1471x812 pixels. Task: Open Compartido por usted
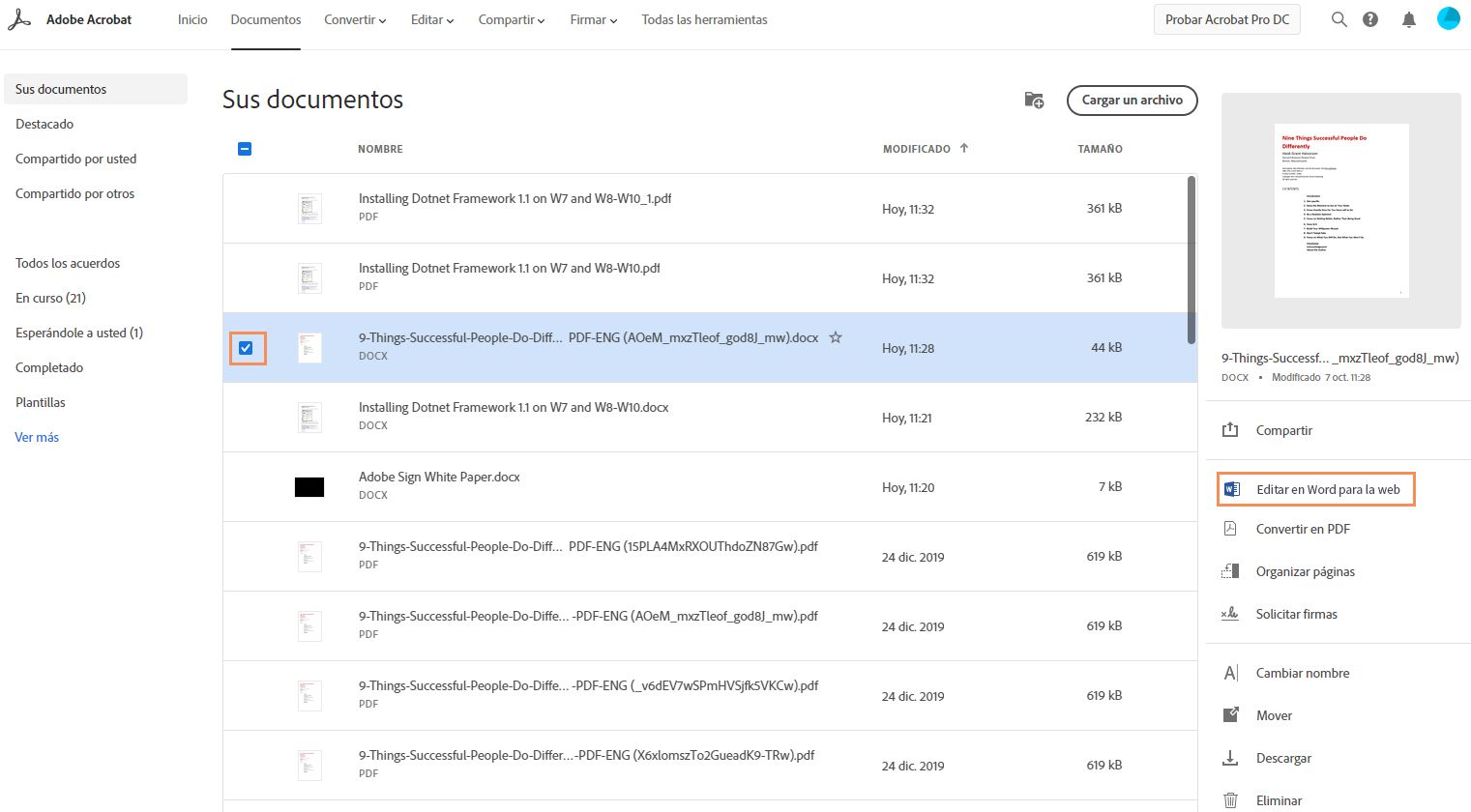(75, 159)
